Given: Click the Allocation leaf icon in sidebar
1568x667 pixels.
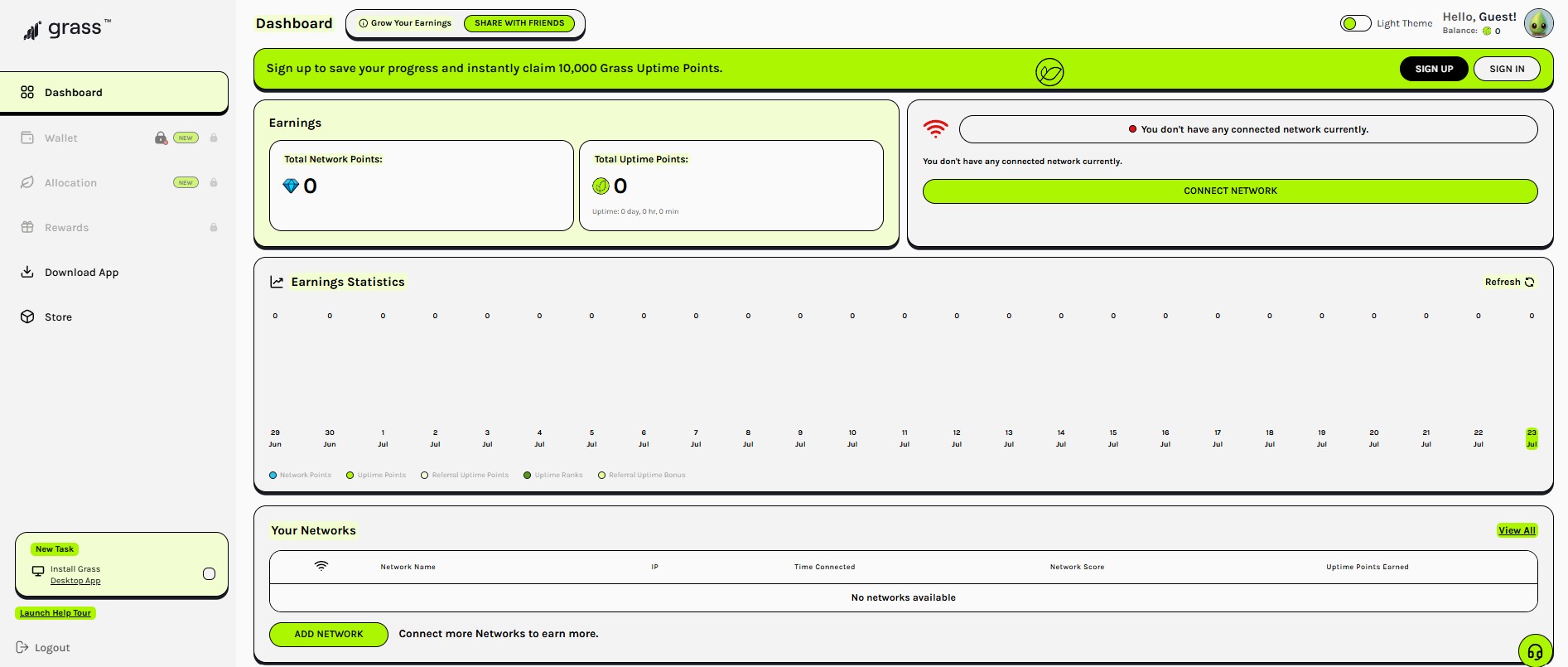Looking at the screenshot, I should pos(27,182).
